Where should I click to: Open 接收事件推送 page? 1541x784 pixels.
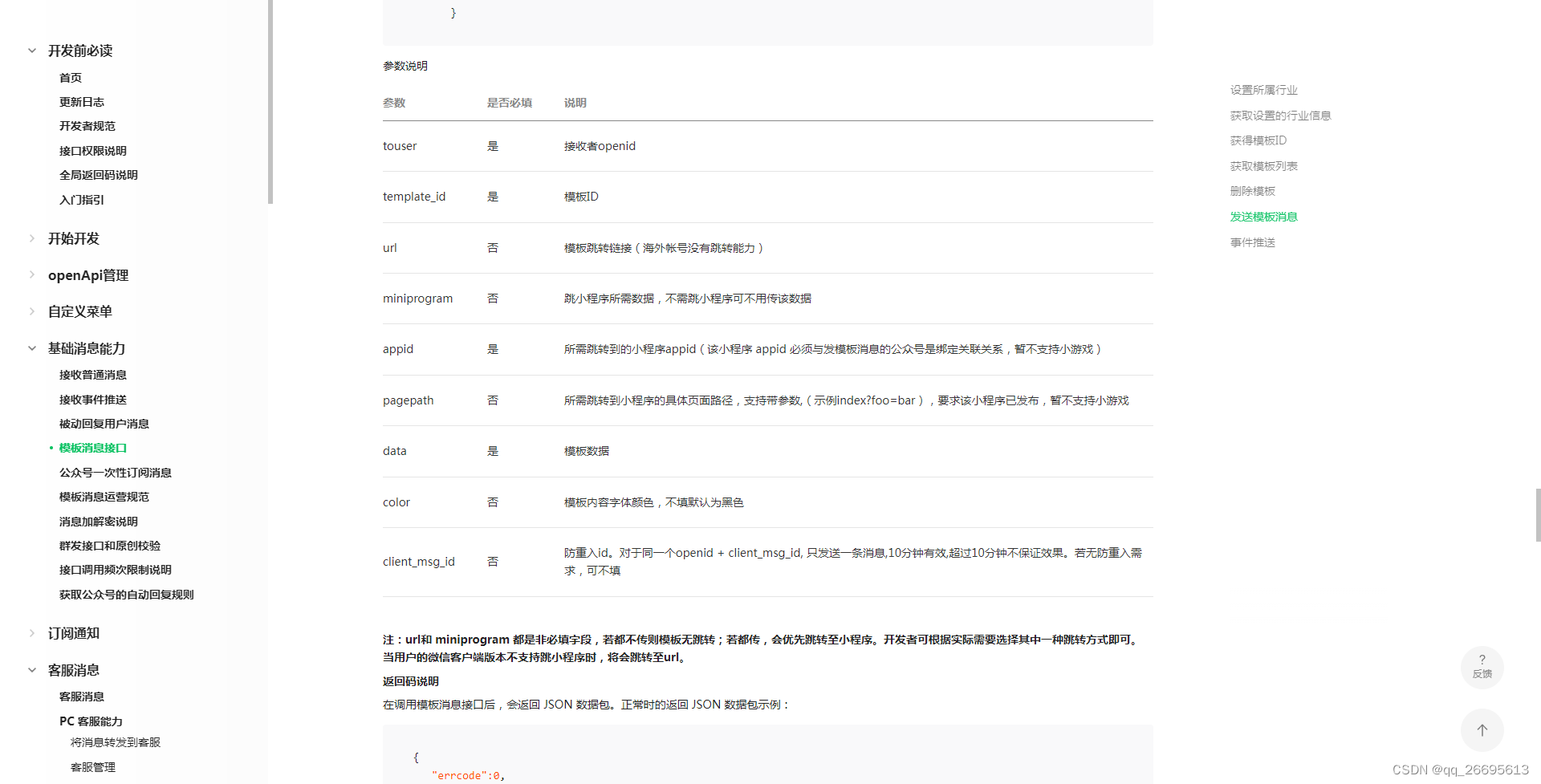click(x=93, y=400)
